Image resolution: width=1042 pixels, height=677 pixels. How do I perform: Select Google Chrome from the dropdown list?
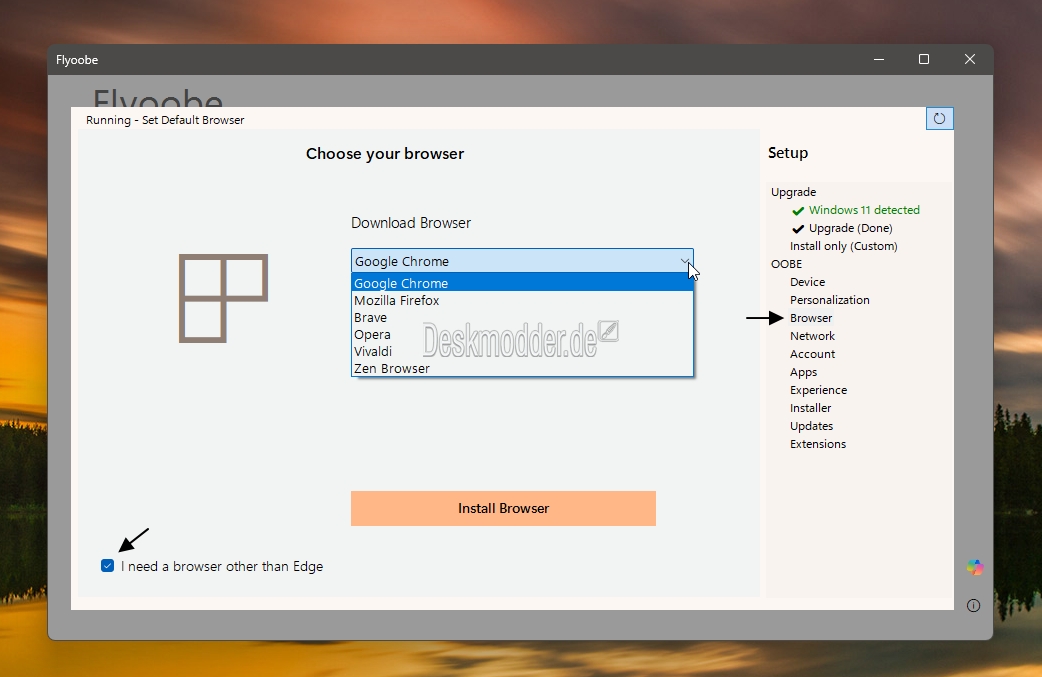click(x=522, y=283)
